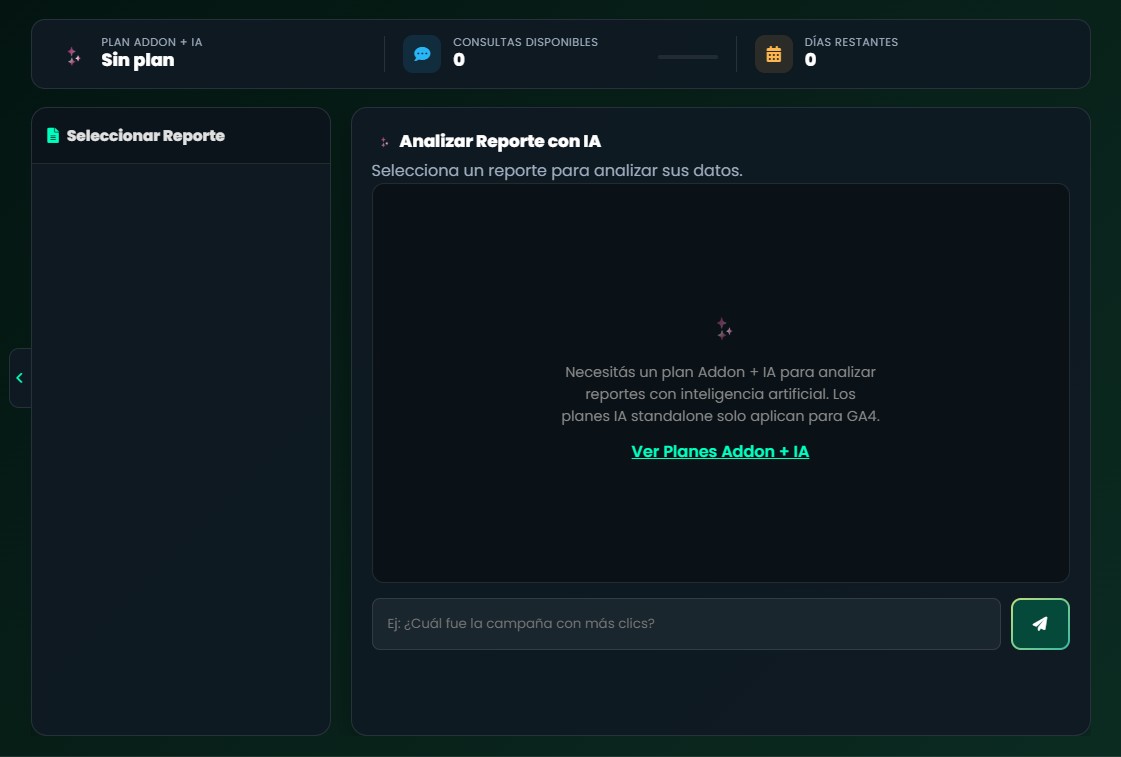Select the sparkle plan icon in the header
Screen dimensions: 1121x757
(x=72, y=57)
